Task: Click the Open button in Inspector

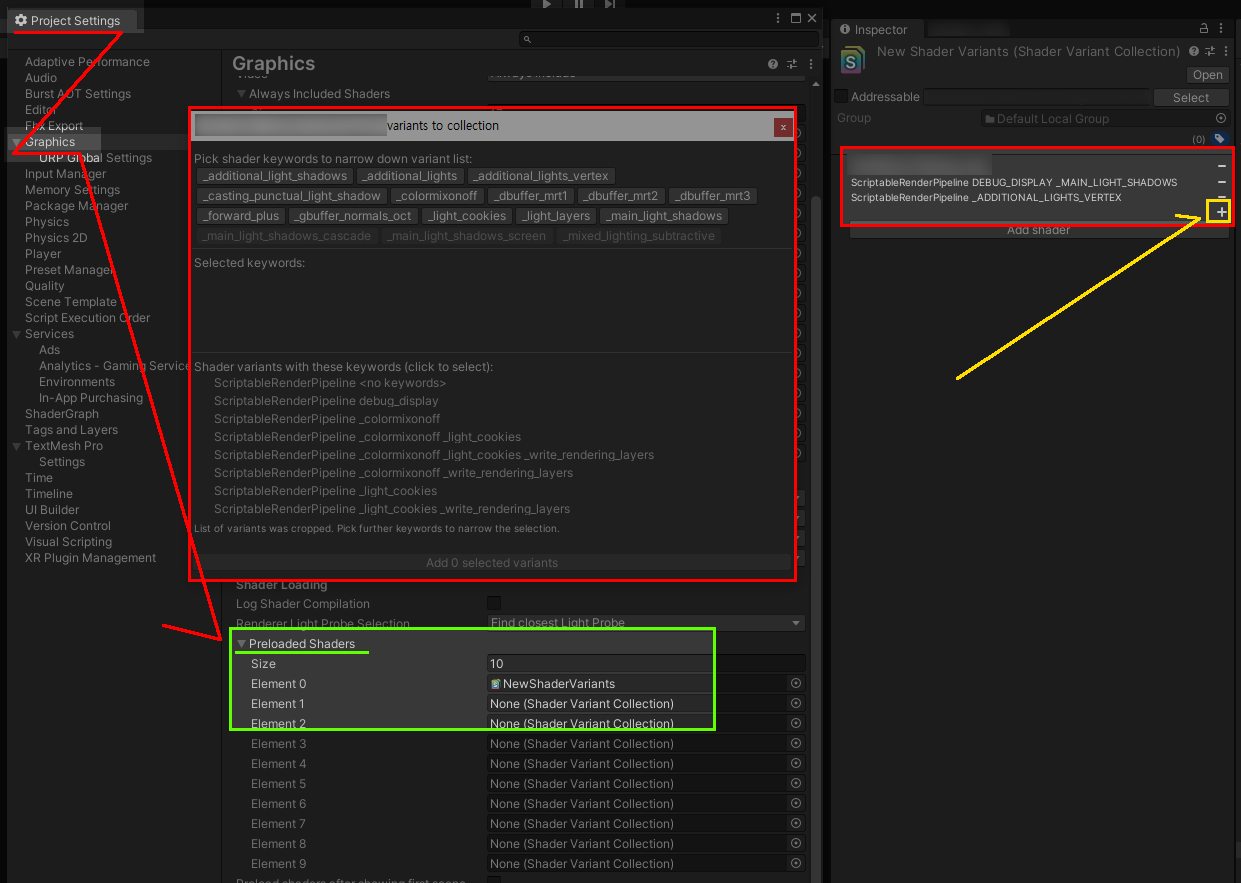Action: coord(1208,75)
